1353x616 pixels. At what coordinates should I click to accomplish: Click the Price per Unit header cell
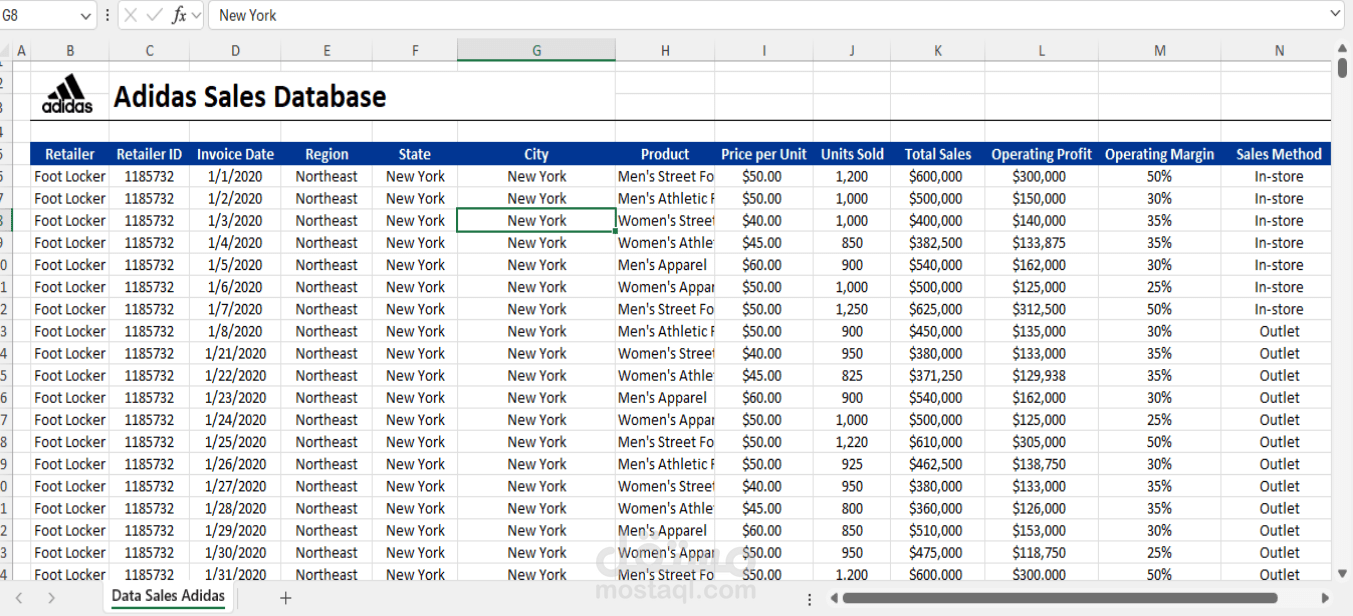pyautogui.click(x=764, y=154)
